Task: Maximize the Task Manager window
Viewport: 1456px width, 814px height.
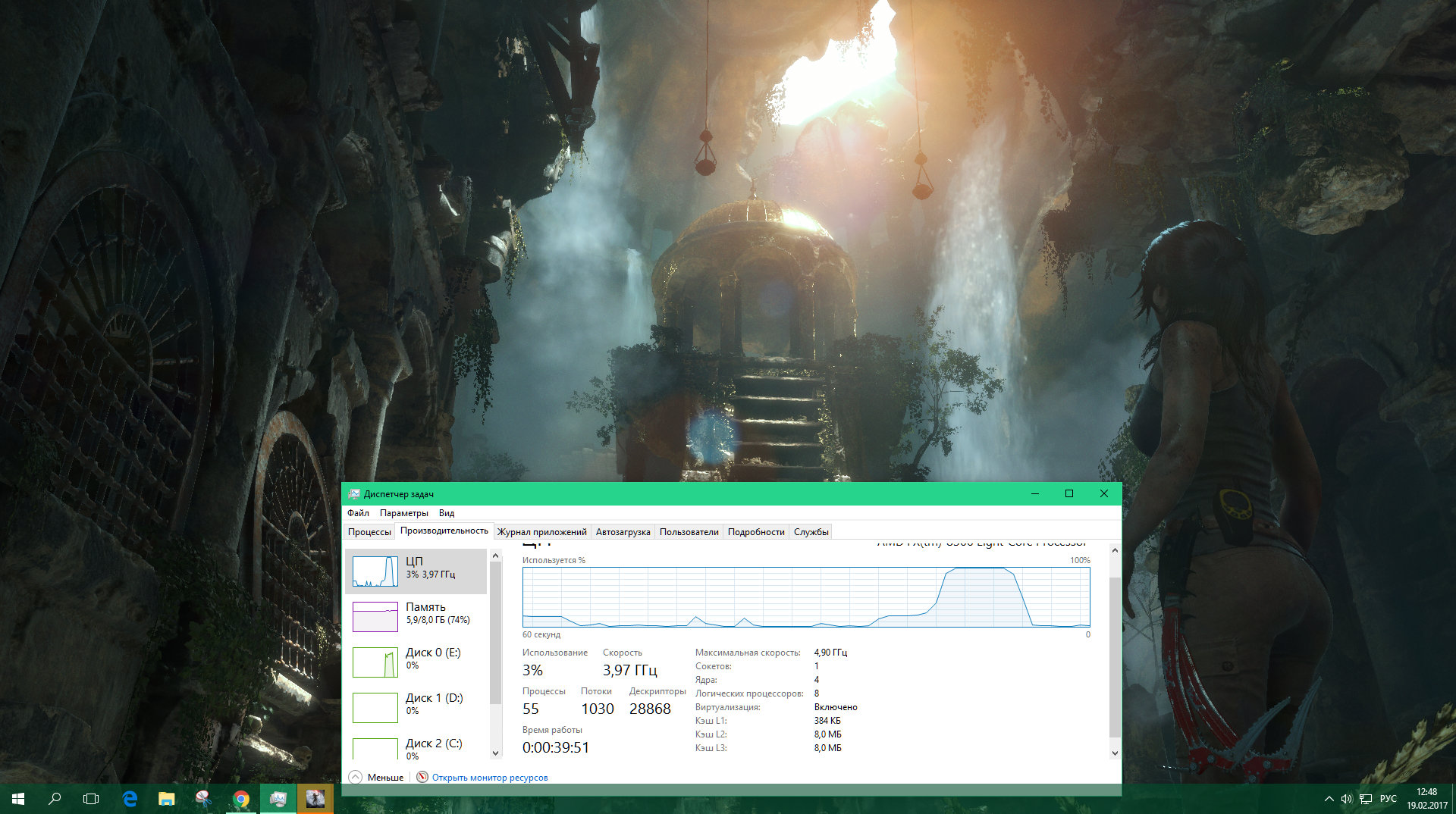Action: 1069,494
